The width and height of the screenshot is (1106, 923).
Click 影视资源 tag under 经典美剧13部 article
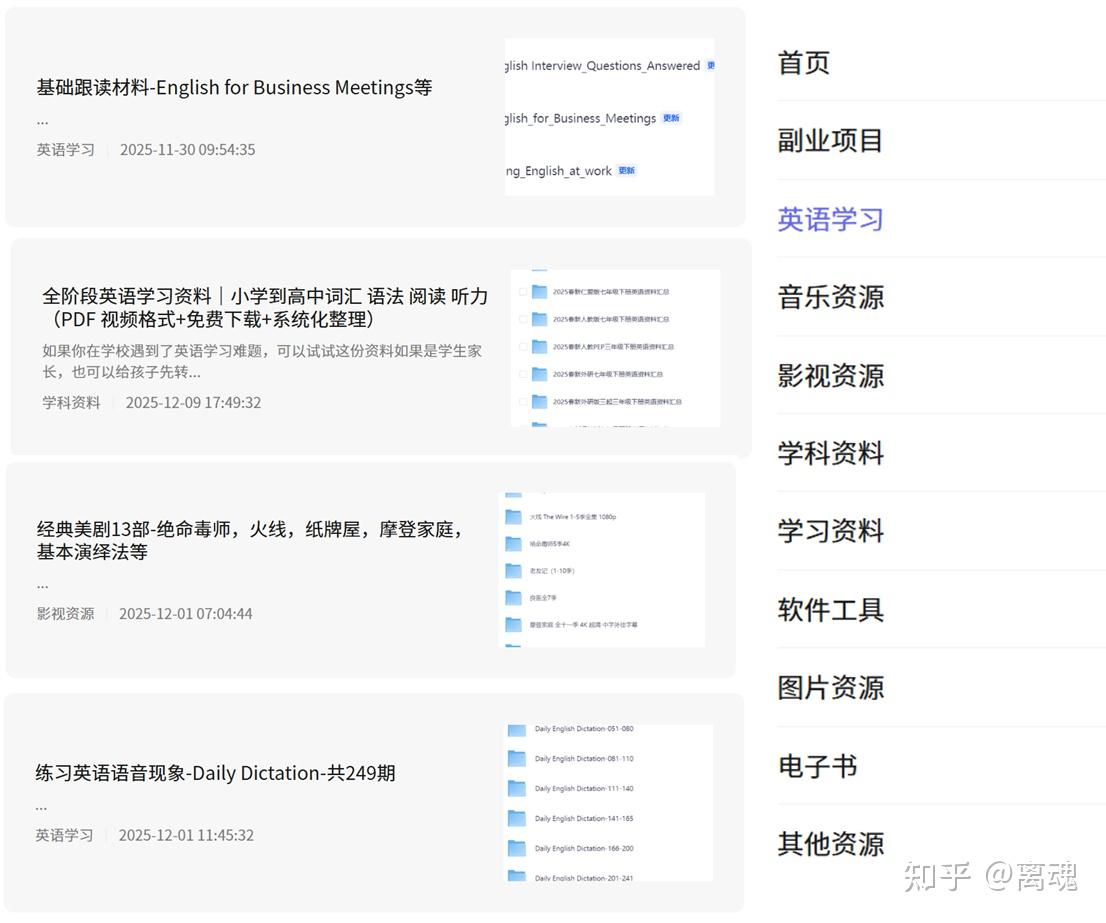pyautogui.click(x=66, y=613)
